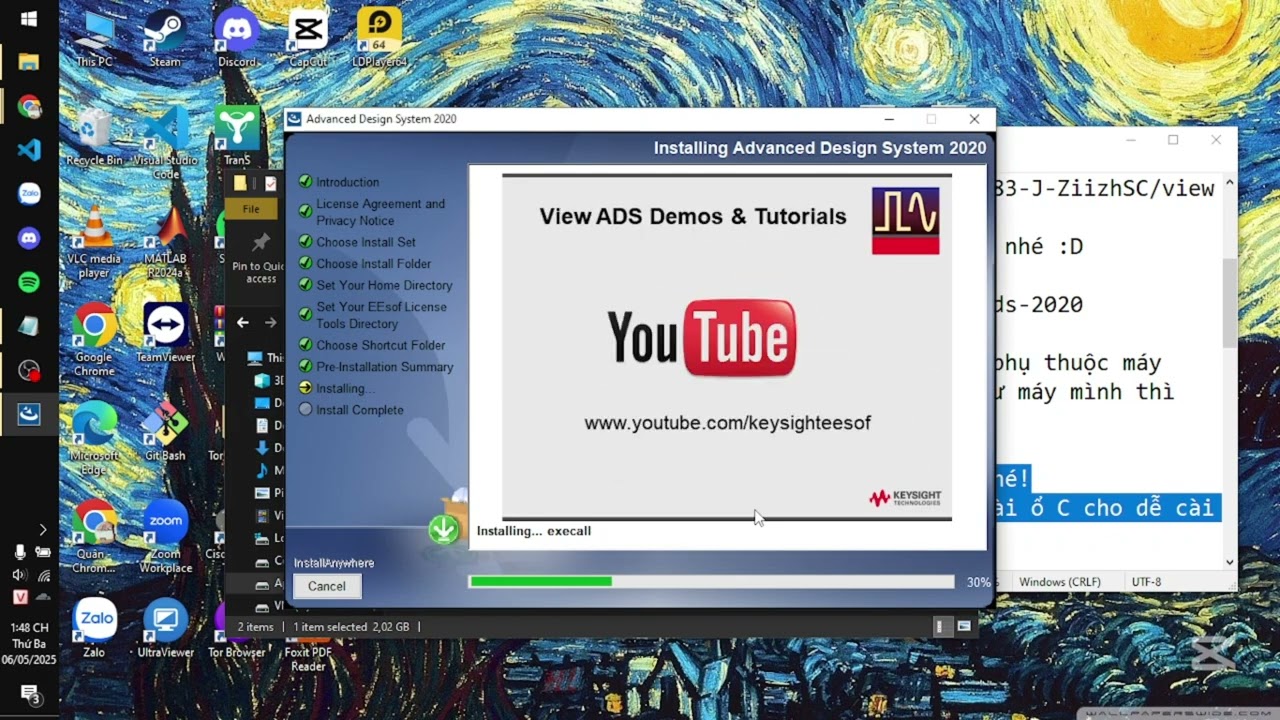This screenshot has height=720, width=1280.
Task: Click UTF-8 in Notepad status bar
Action: 1146,582
